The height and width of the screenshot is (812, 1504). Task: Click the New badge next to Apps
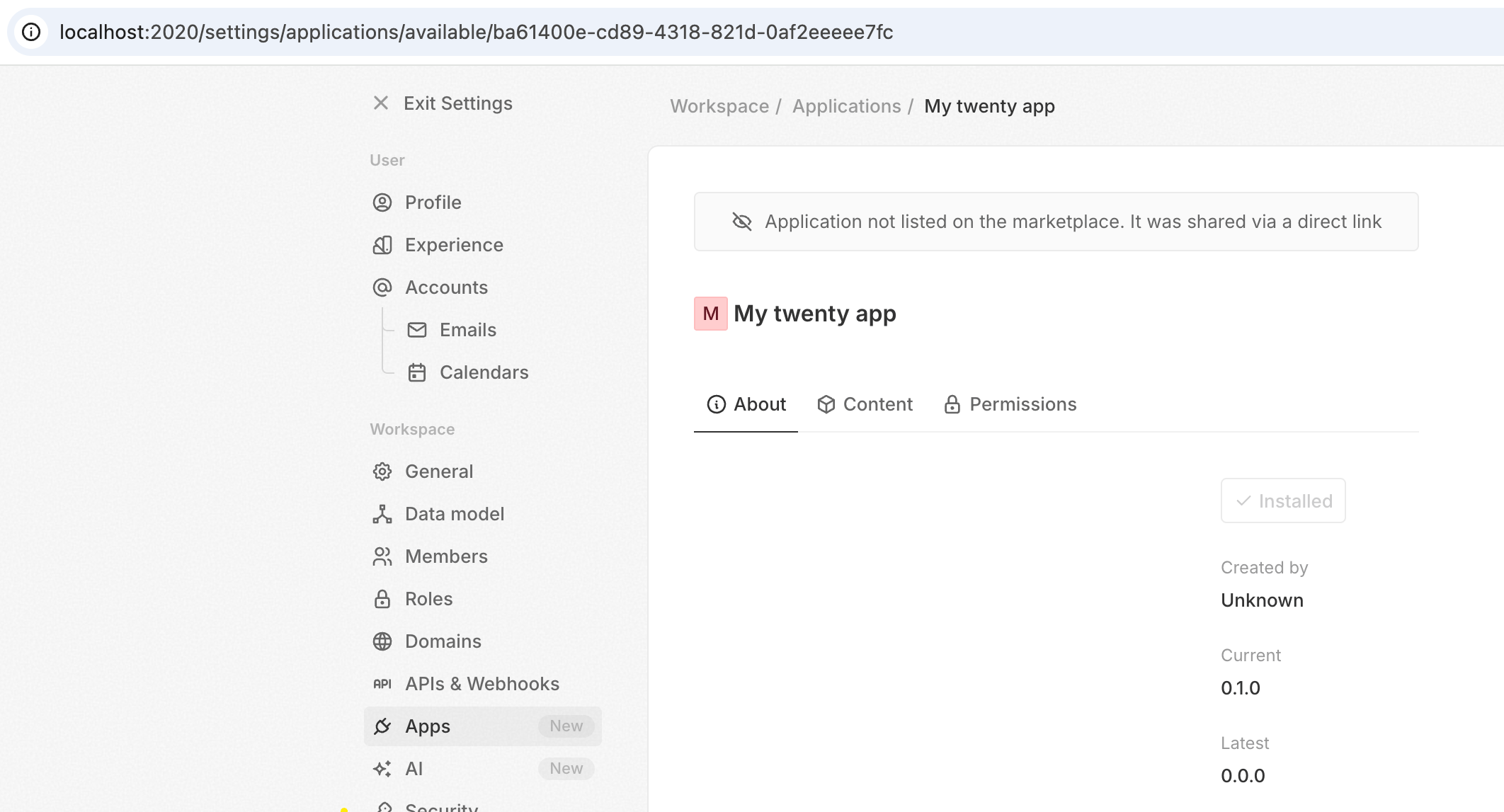(x=566, y=726)
